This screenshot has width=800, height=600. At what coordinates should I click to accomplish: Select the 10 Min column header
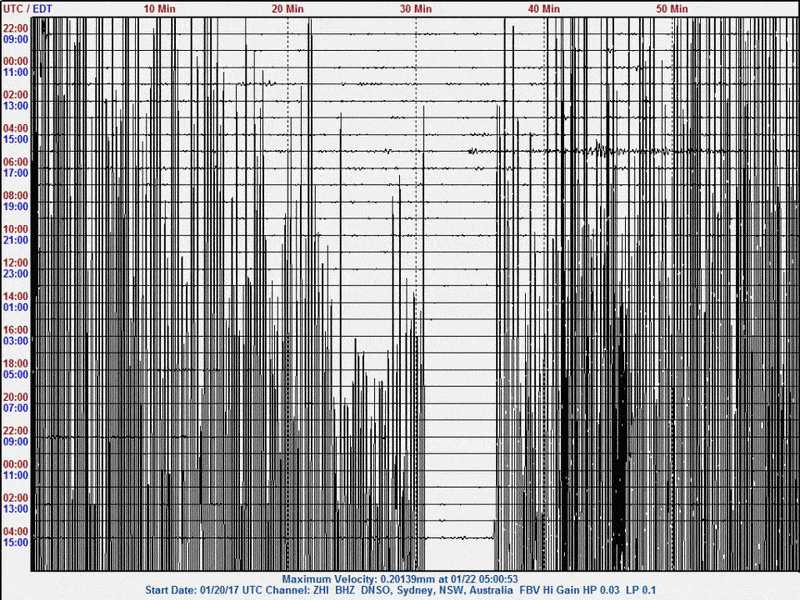click(157, 8)
